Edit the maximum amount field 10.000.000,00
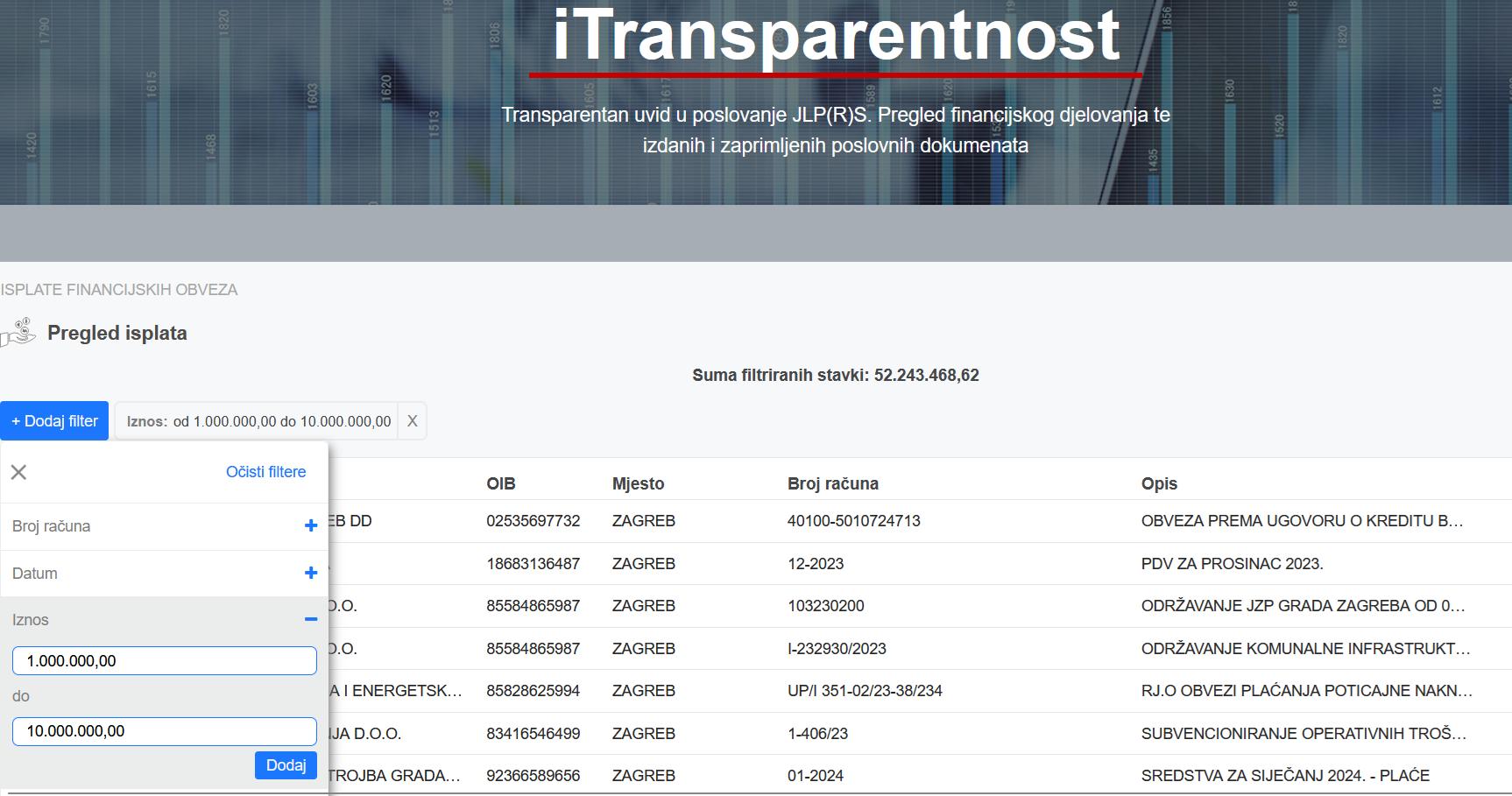This screenshot has width=1512, height=796. [164, 731]
